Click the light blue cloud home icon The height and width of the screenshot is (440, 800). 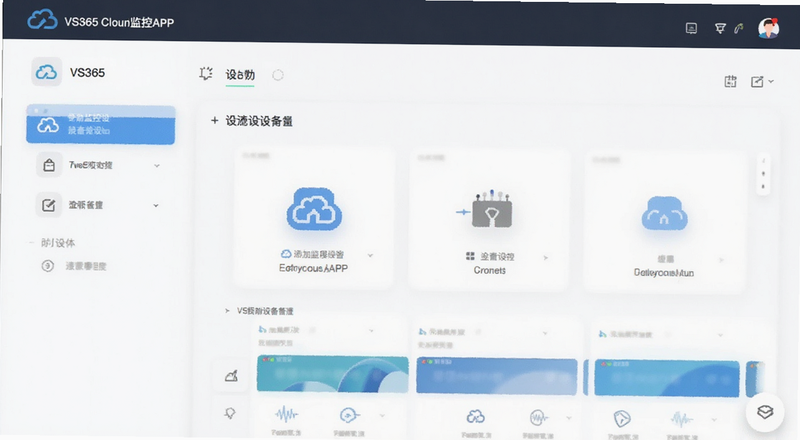click(664, 213)
